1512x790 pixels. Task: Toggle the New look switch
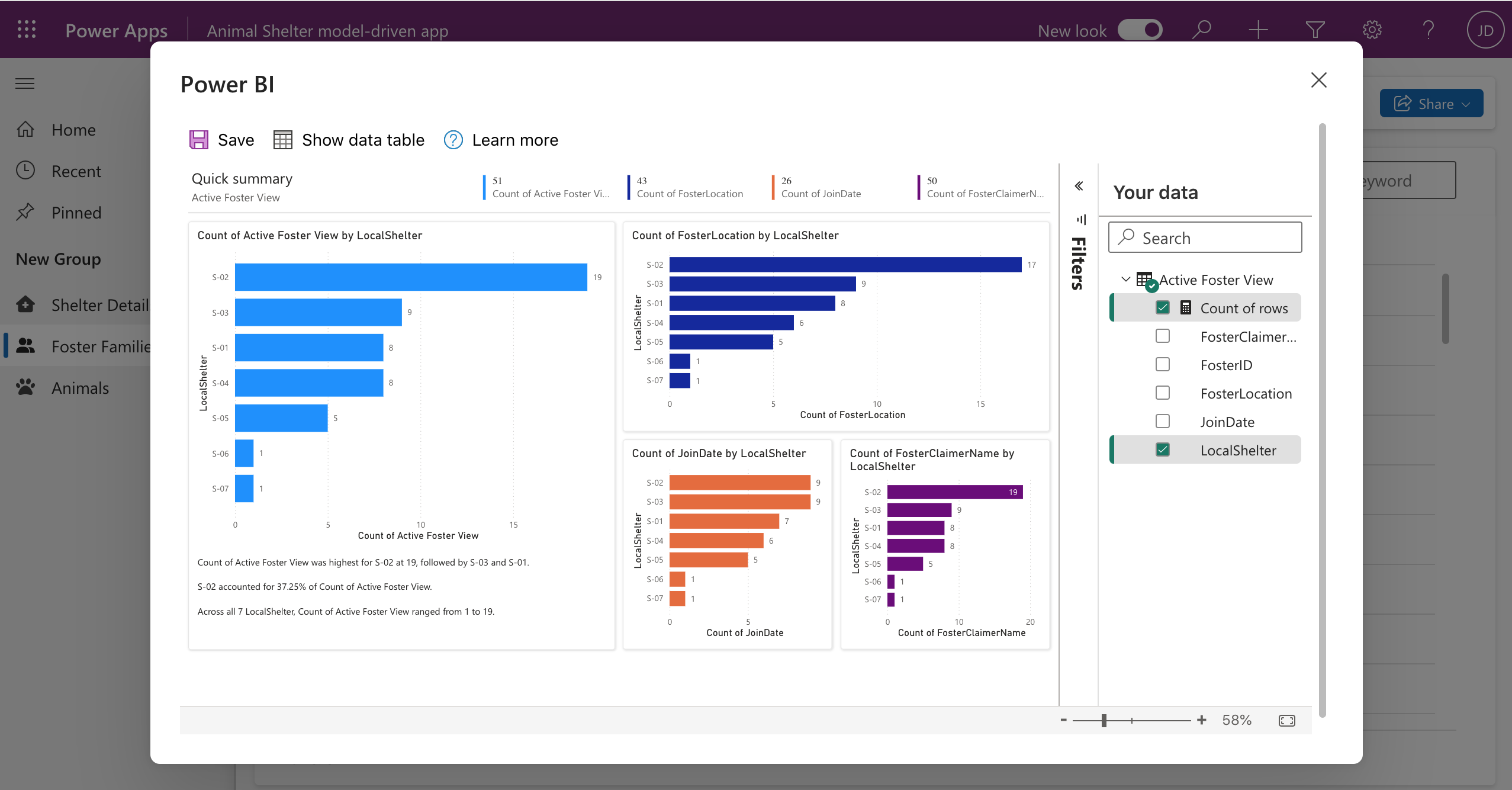(x=1140, y=30)
